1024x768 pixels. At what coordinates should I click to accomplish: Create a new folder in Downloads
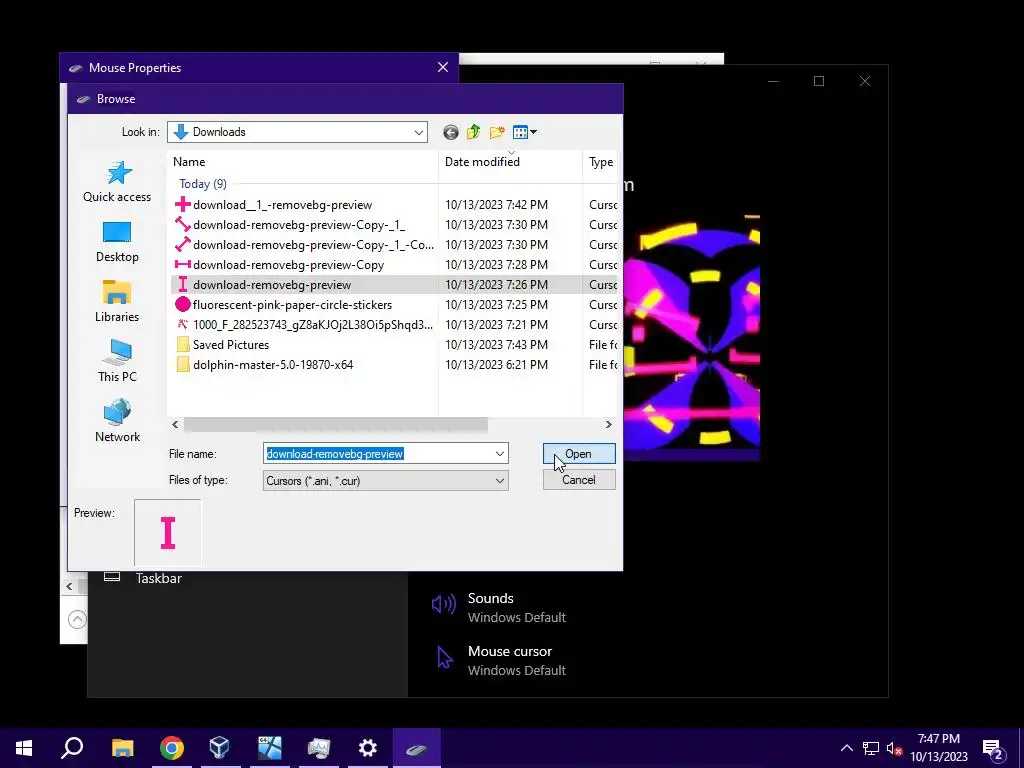[x=497, y=133]
